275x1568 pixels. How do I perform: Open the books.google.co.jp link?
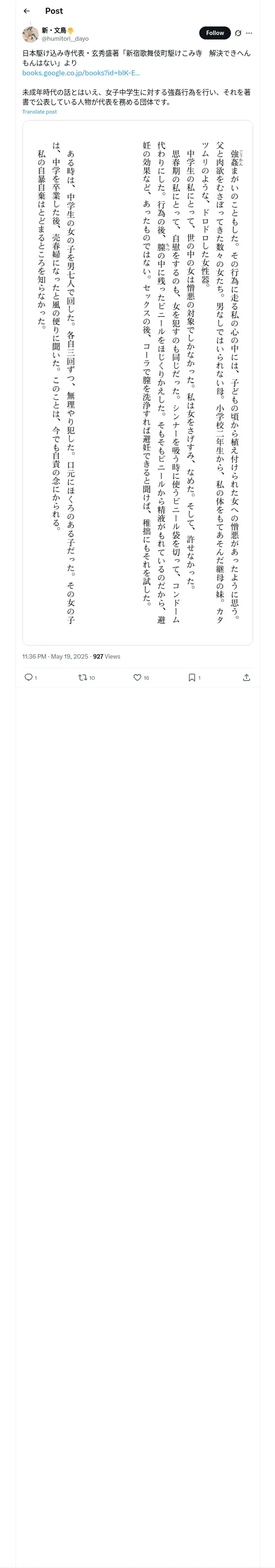coord(81,73)
